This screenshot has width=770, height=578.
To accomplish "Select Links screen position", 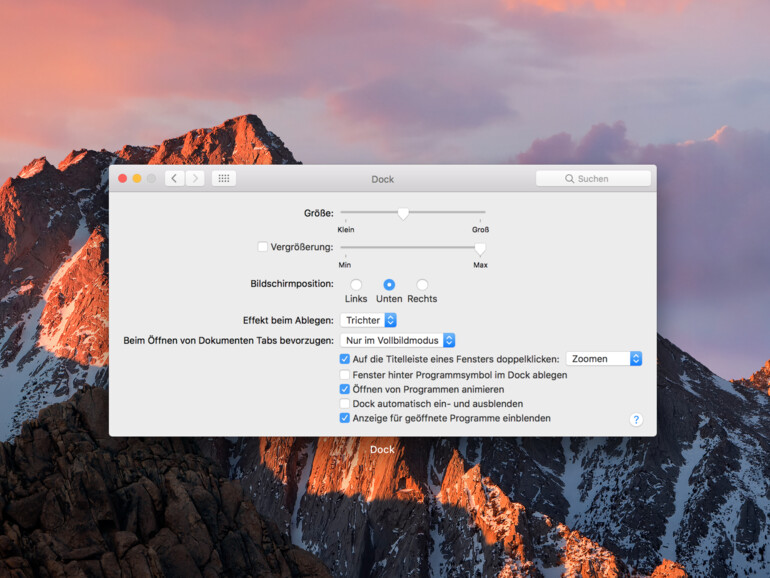I will (356, 285).
